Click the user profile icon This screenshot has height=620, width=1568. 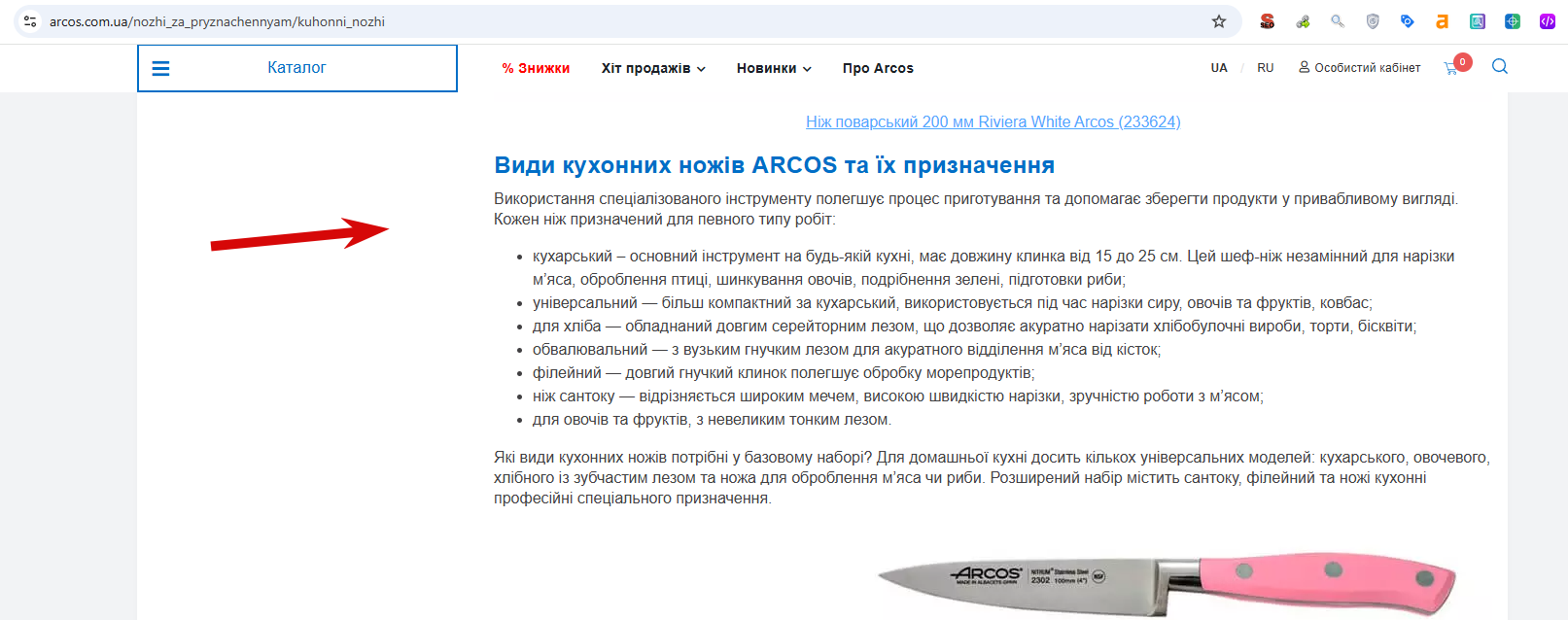[x=1305, y=67]
